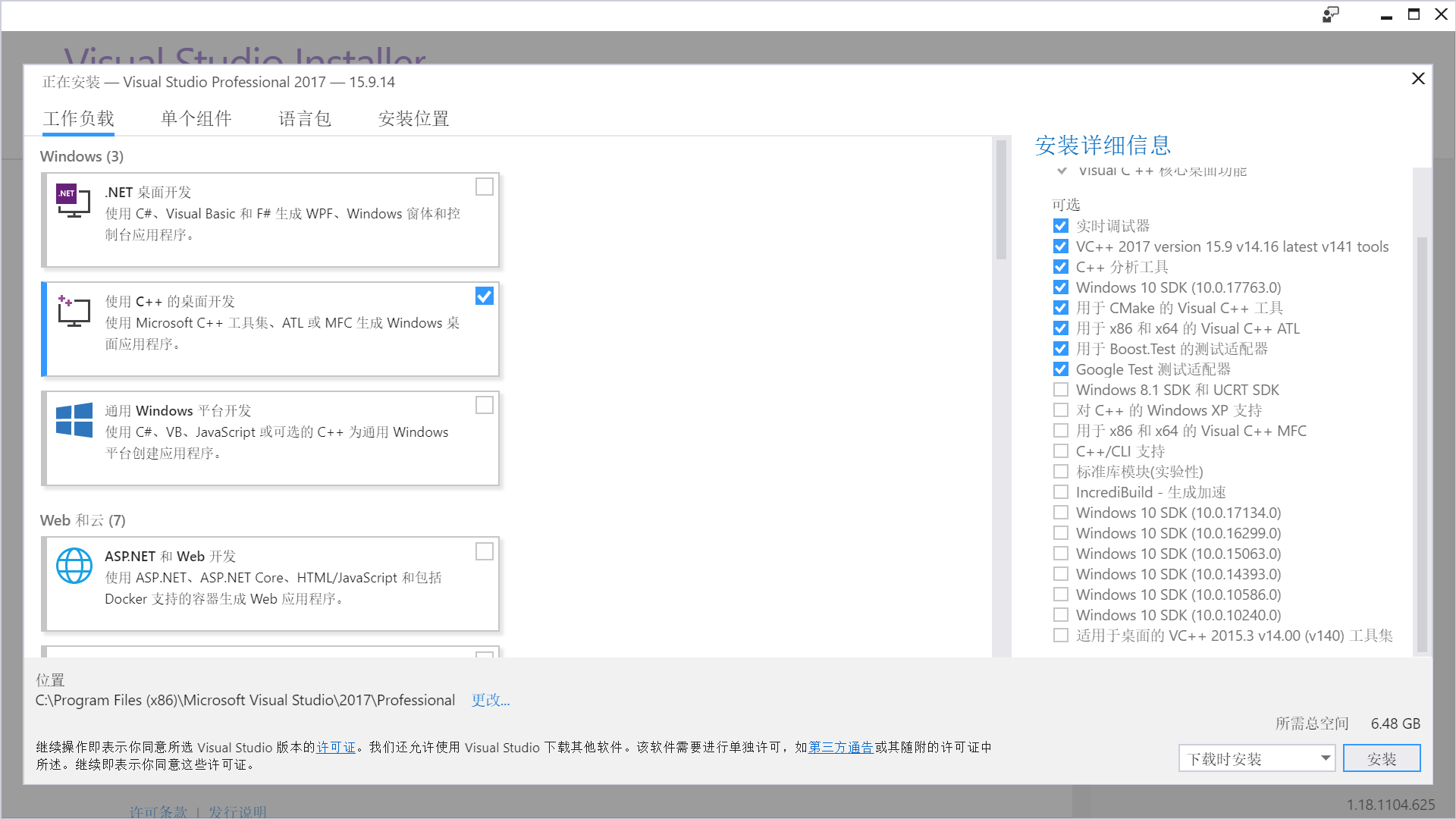Click the 6.48 GB required space value
Viewport: 1456px width, 819px height.
[x=1395, y=723]
